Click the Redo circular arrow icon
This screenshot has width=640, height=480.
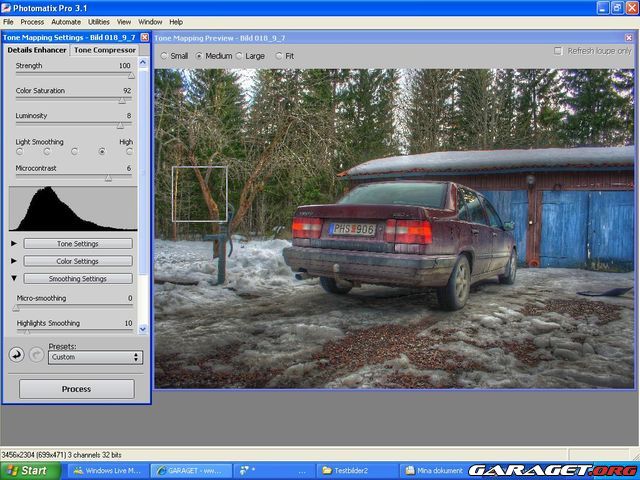click(x=36, y=355)
